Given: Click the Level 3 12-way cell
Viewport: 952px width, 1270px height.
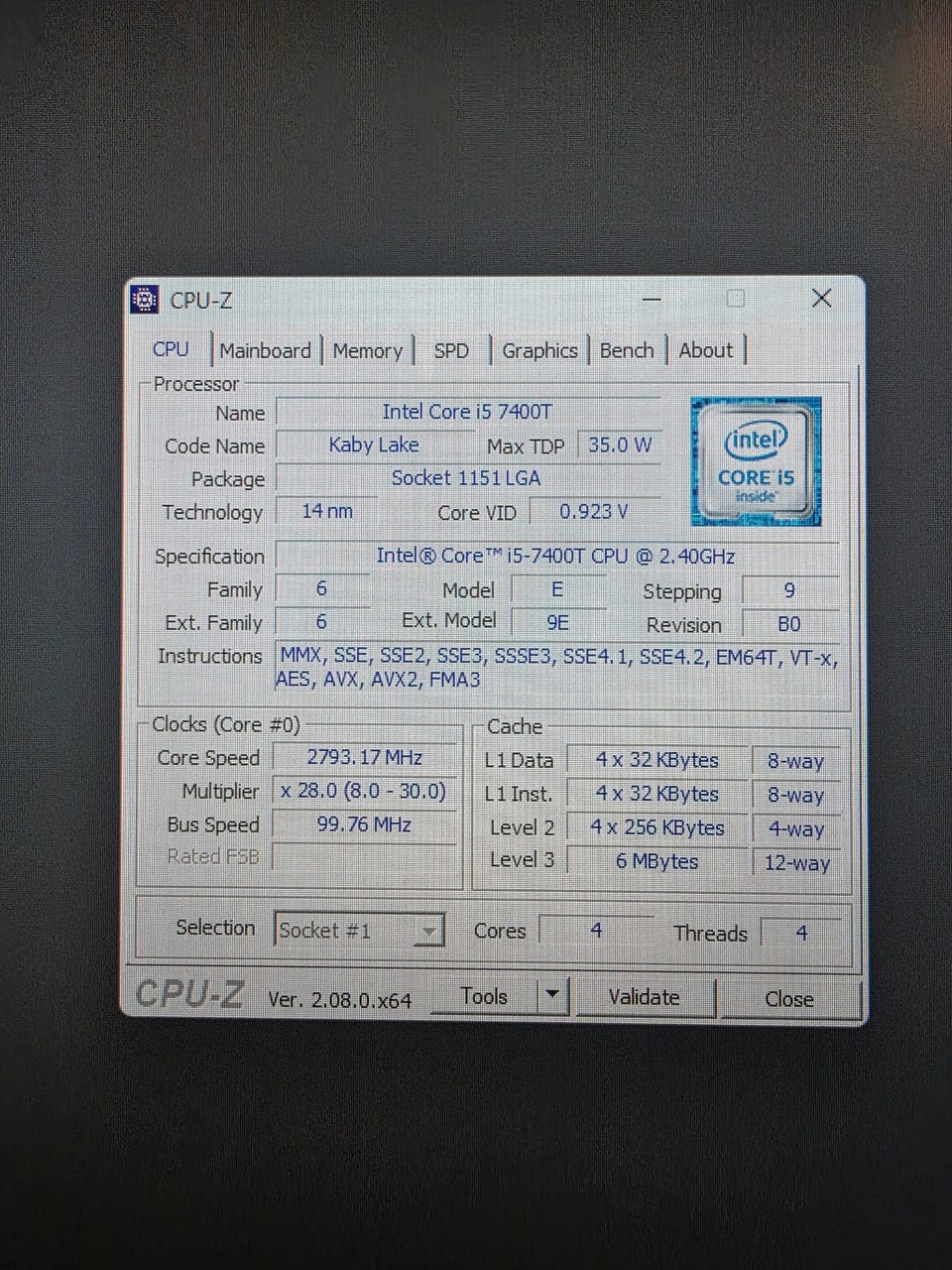Looking at the screenshot, I should coord(796,862).
